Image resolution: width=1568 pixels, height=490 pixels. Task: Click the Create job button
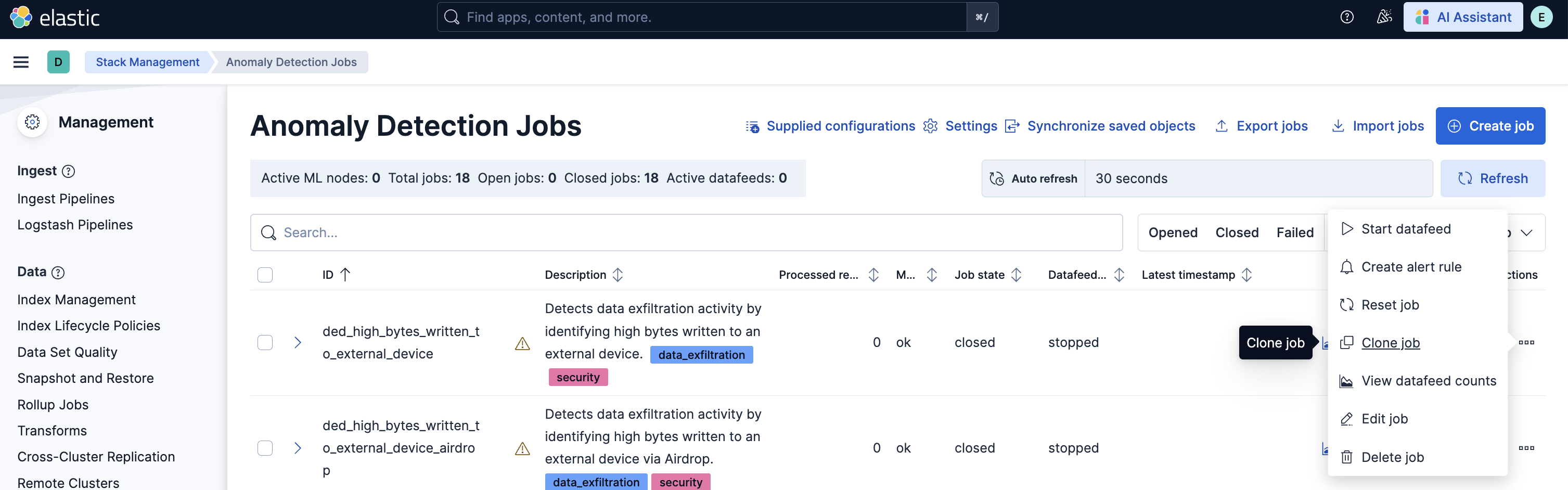coord(1490,126)
